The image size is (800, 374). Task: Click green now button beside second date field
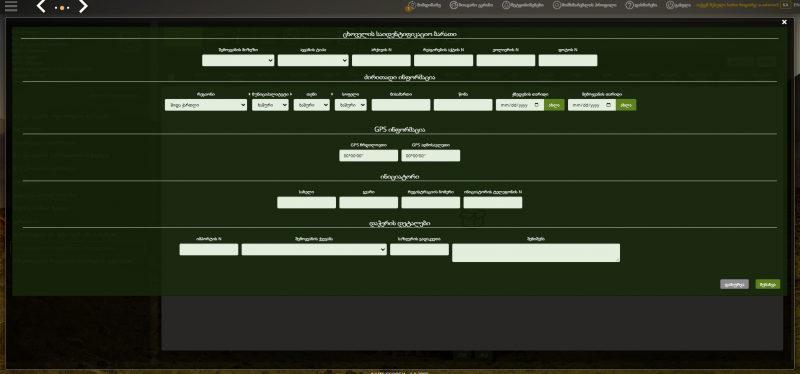click(x=626, y=105)
